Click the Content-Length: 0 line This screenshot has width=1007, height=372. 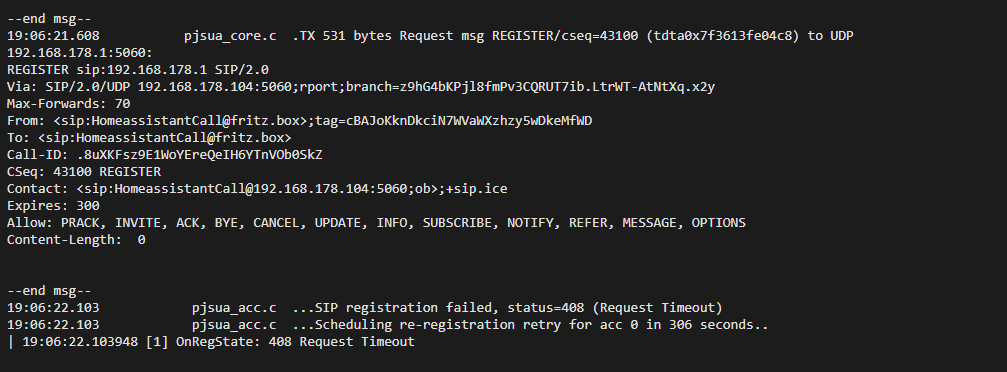(76, 240)
